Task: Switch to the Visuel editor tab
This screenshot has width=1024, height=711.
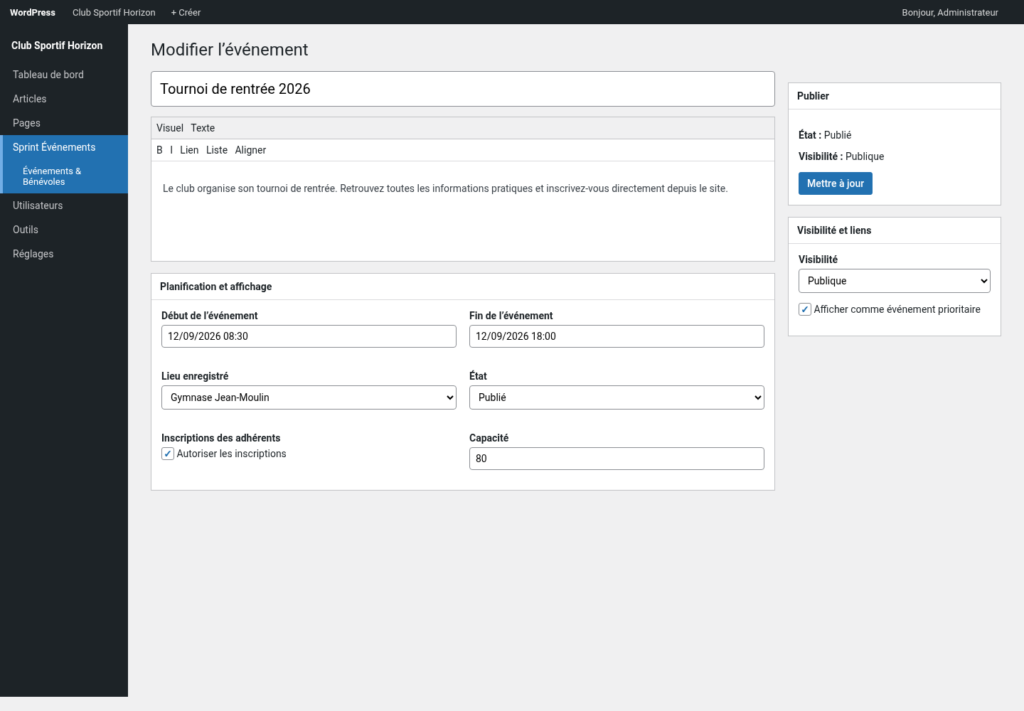Action: [170, 128]
